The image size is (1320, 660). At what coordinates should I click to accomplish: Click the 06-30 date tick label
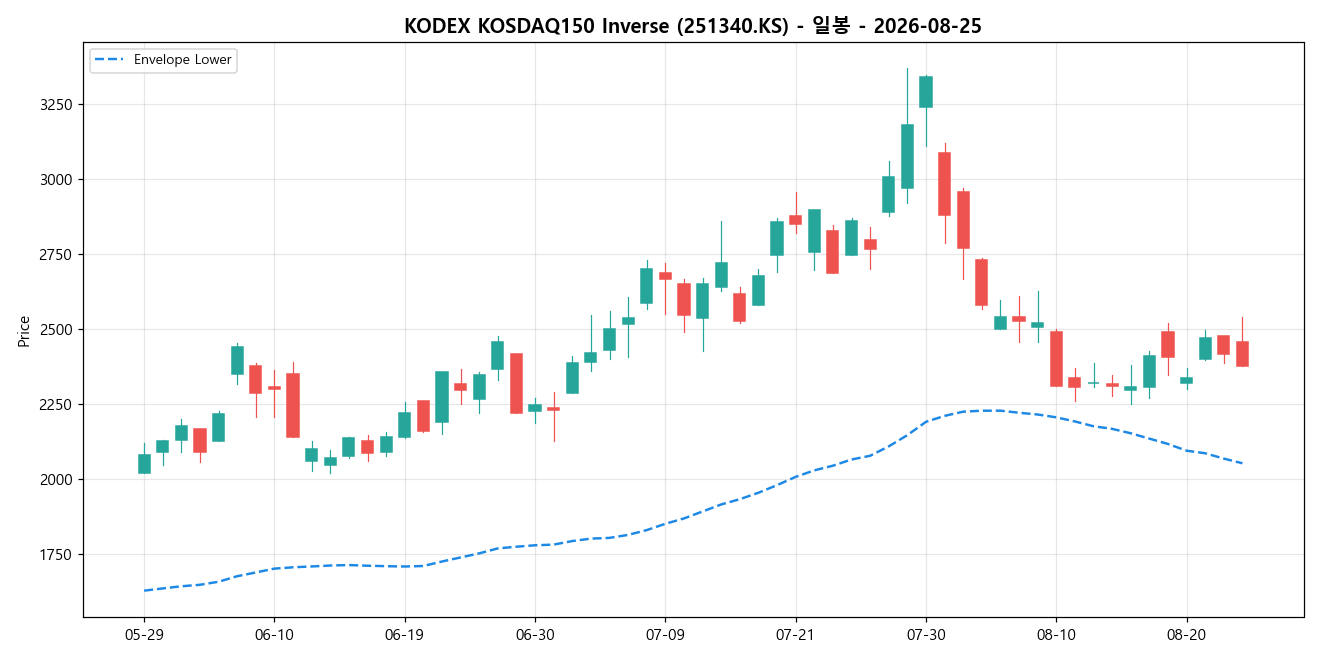click(534, 634)
